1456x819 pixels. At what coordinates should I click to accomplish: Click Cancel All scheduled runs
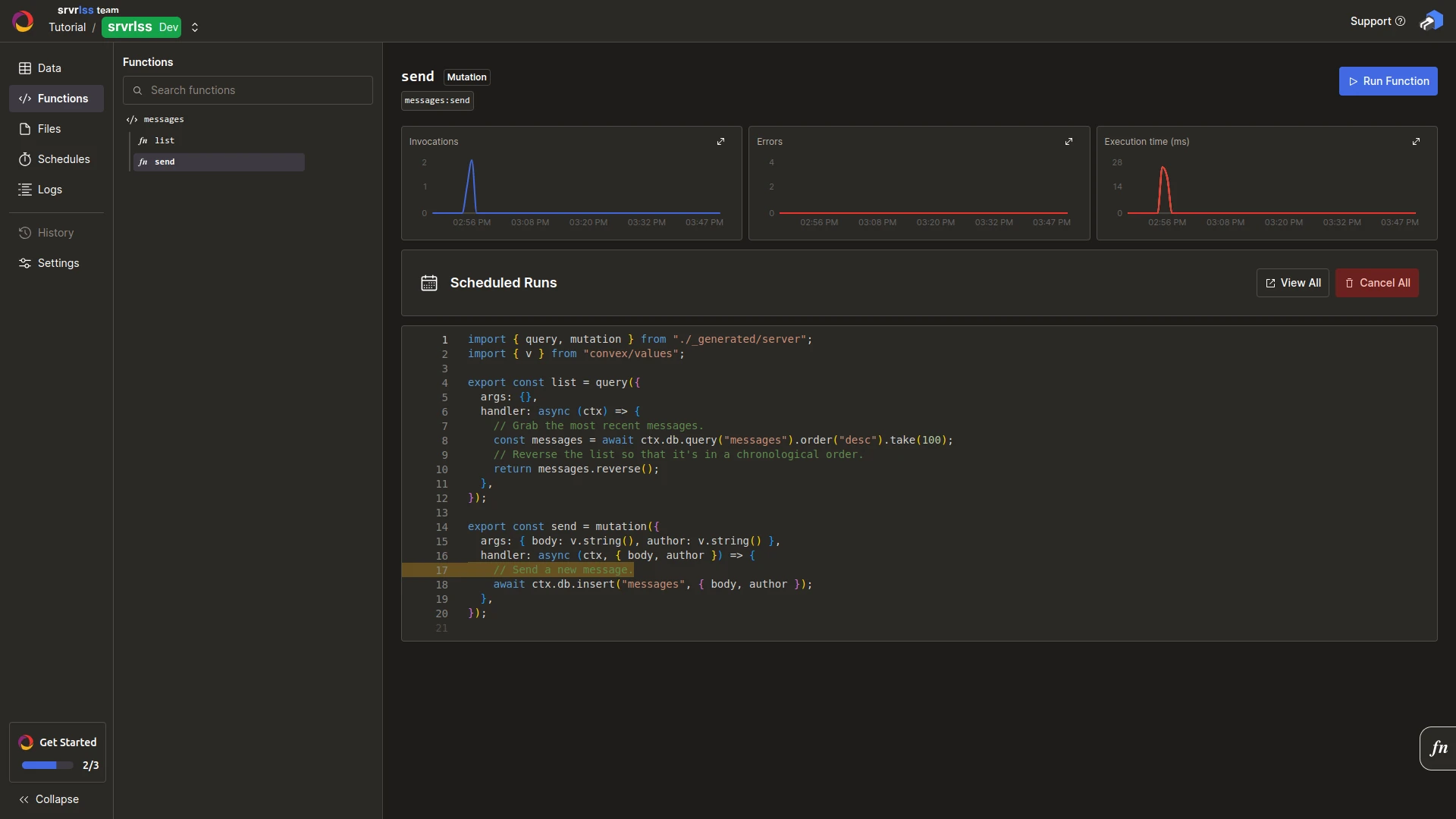point(1376,283)
